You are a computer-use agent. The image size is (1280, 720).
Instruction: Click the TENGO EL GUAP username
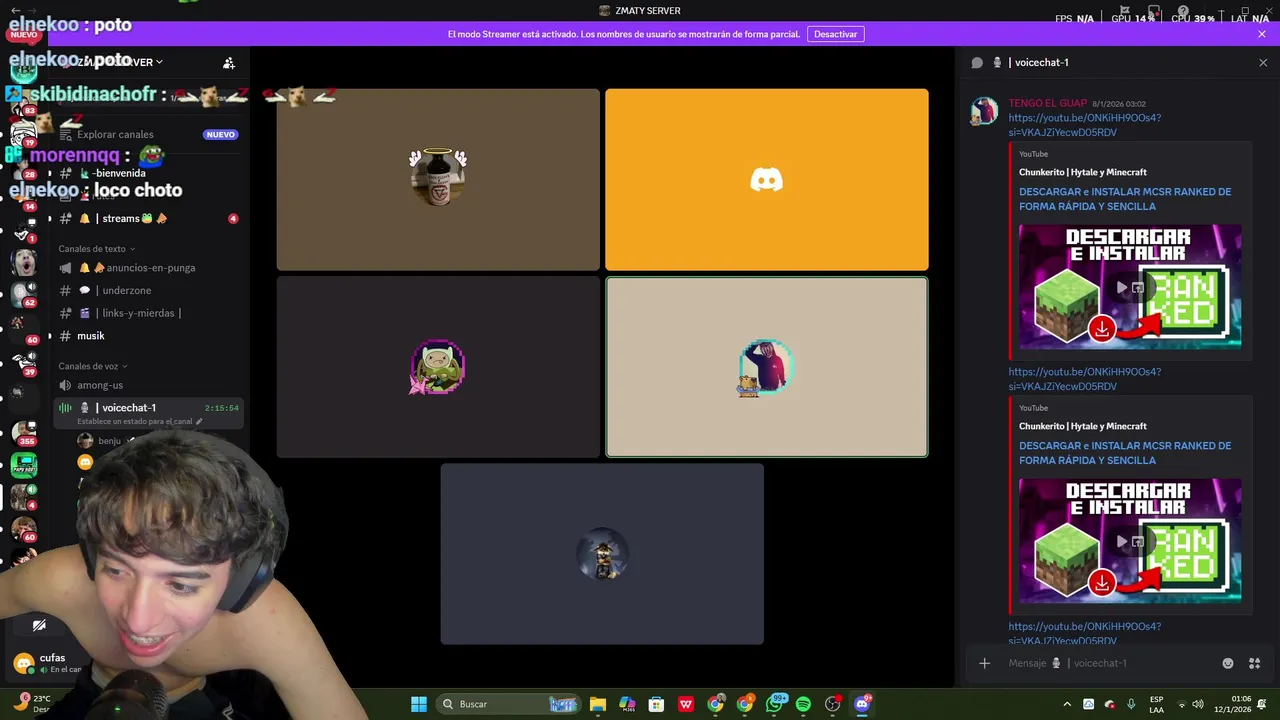tap(1047, 103)
